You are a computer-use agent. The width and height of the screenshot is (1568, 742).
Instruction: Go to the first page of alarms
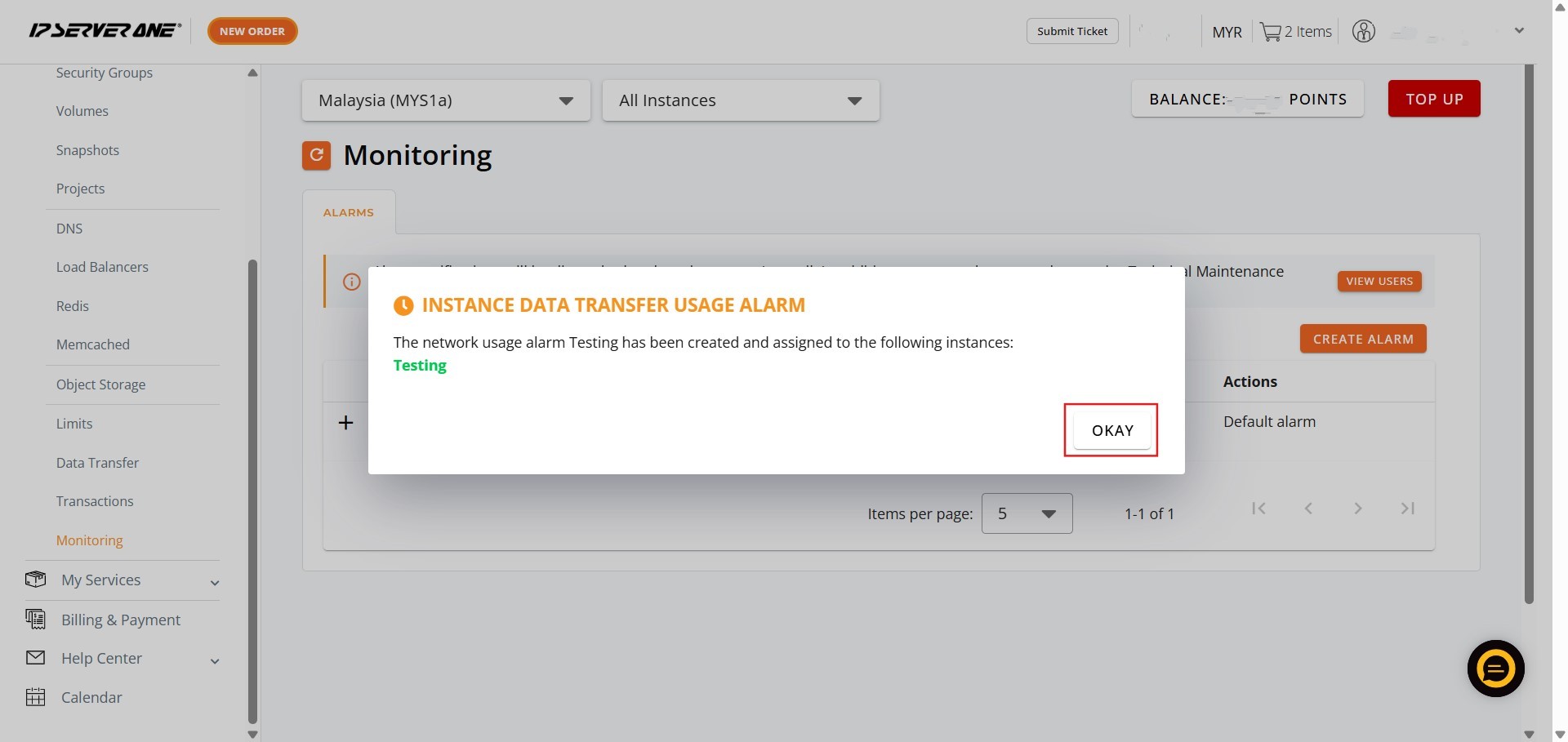(1258, 509)
